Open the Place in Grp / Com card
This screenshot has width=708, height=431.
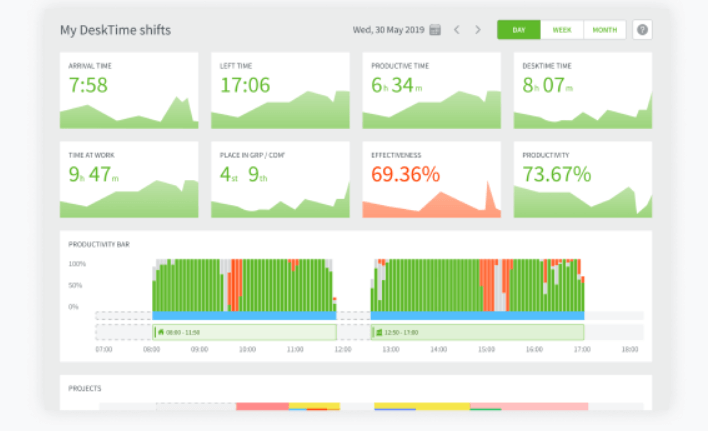pyautogui.click(x=280, y=180)
